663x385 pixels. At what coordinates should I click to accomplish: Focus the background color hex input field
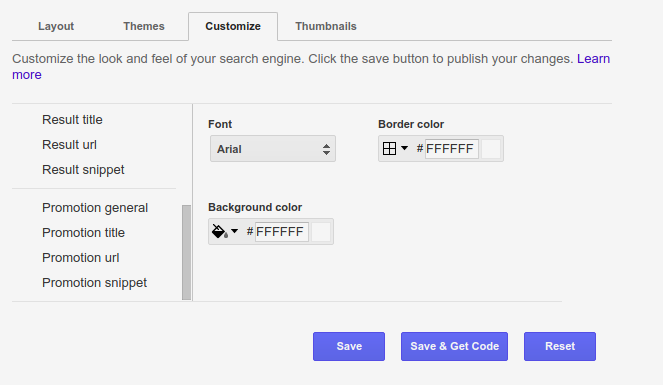282,232
